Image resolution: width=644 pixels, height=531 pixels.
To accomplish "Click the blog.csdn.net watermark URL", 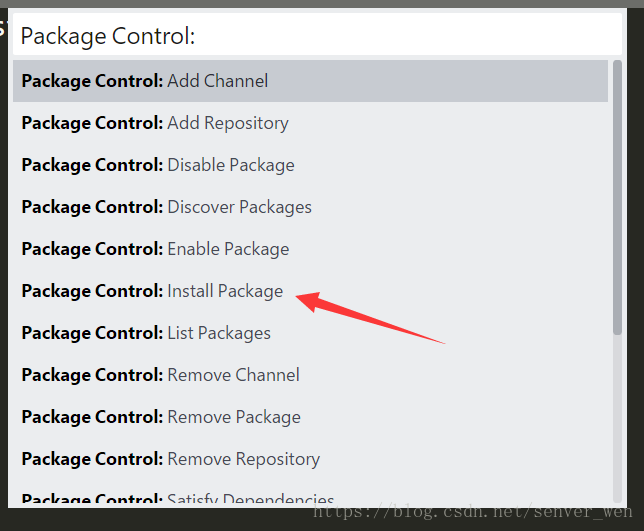I will pyautogui.click(x=473, y=512).
